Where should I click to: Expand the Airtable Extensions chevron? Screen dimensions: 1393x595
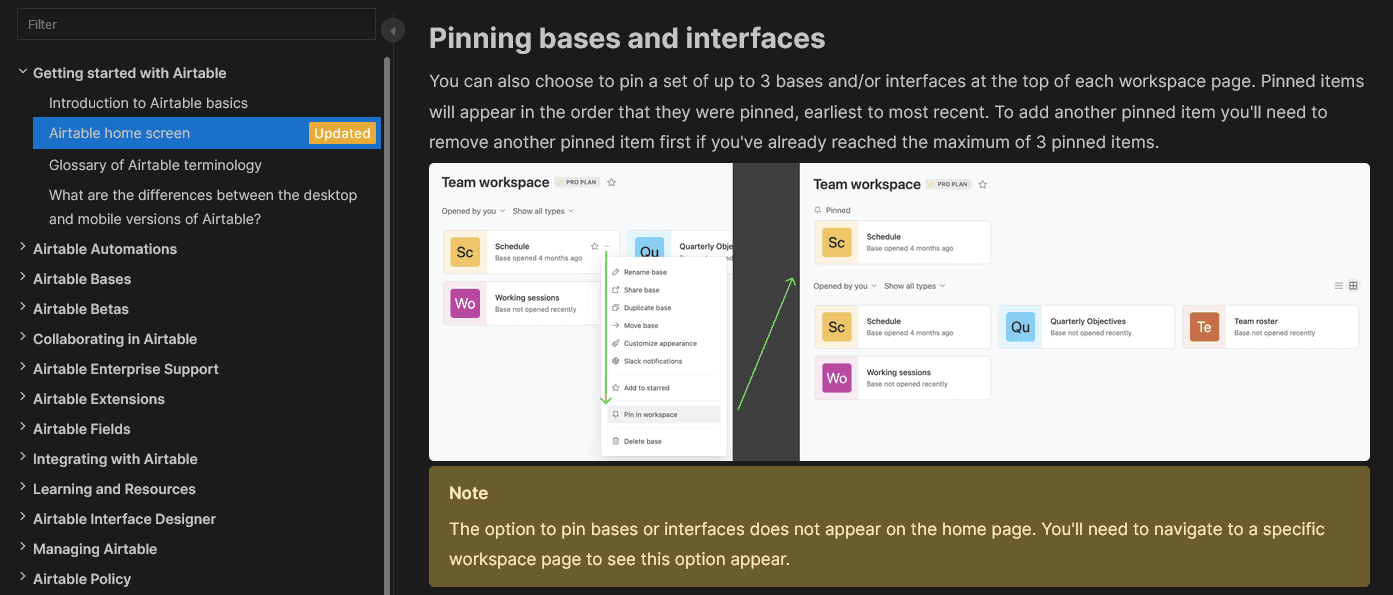pos(23,398)
